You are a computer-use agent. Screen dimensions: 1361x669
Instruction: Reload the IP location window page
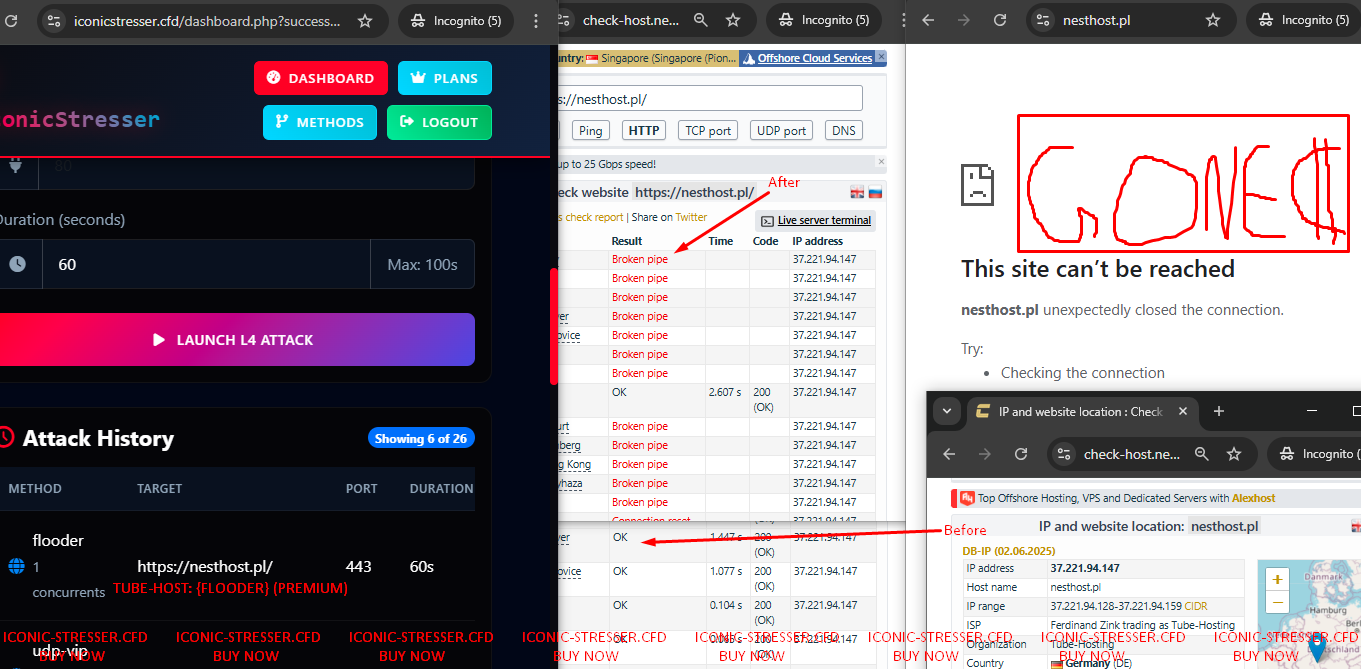[1021, 453]
